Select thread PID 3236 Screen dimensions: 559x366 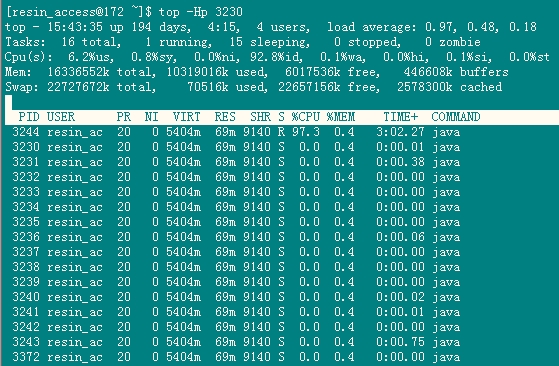[25, 237]
